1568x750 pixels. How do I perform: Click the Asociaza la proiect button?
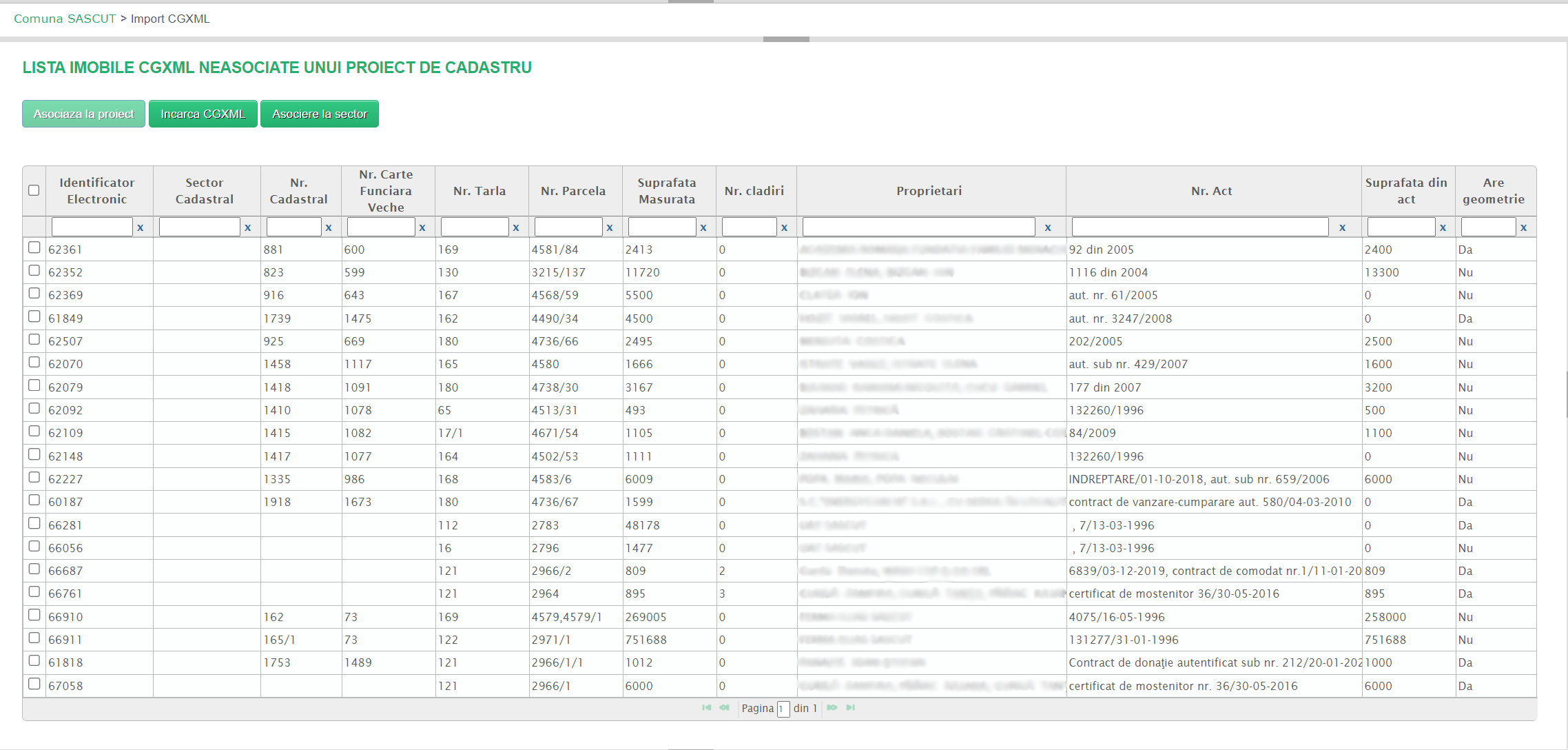pos(83,114)
